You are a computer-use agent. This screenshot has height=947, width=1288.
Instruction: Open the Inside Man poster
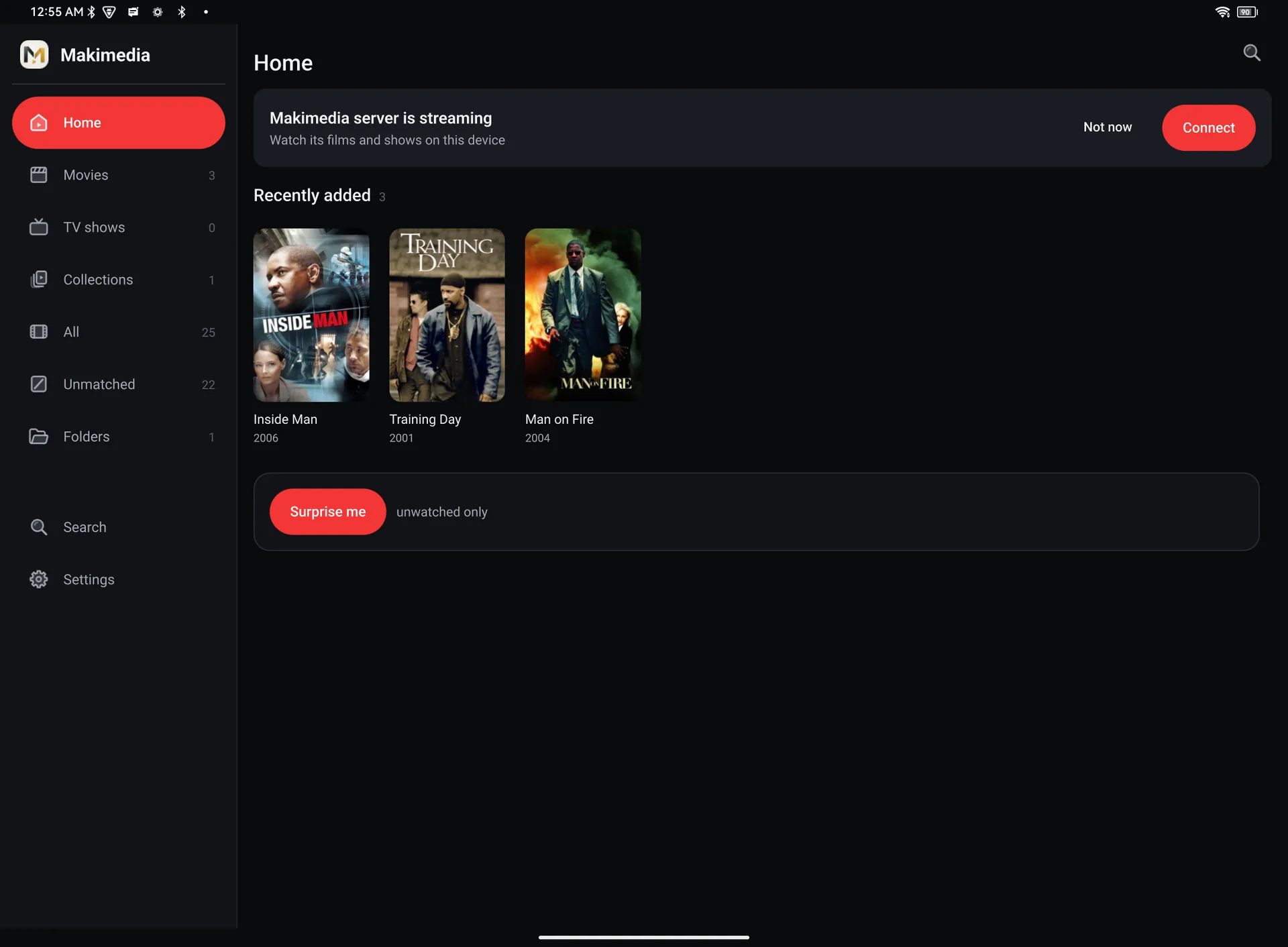pyautogui.click(x=311, y=315)
